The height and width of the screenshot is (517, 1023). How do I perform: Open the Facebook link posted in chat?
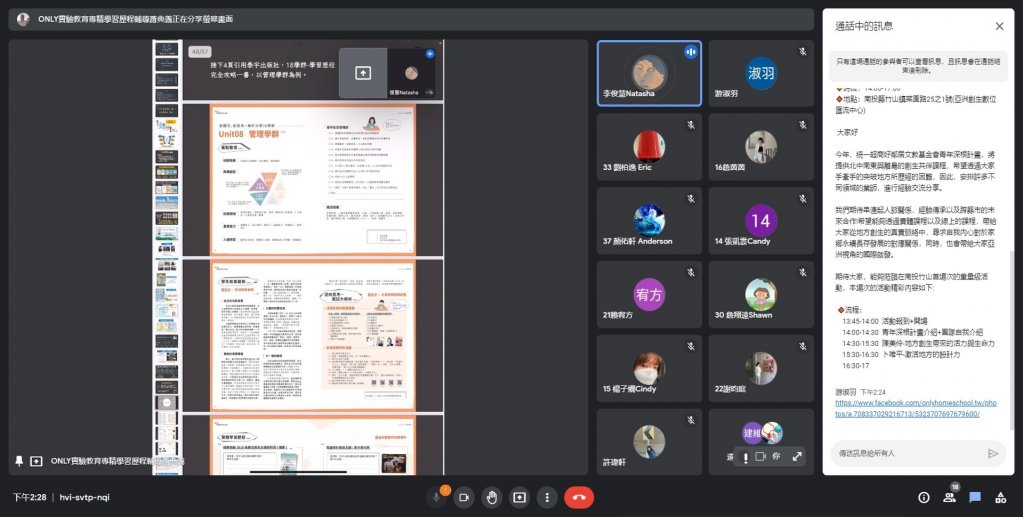[915, 409]
